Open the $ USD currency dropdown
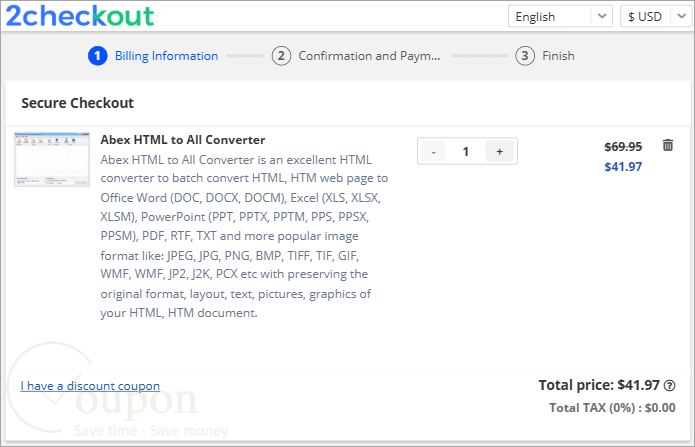Screen dimensions: 695x447 657,16
